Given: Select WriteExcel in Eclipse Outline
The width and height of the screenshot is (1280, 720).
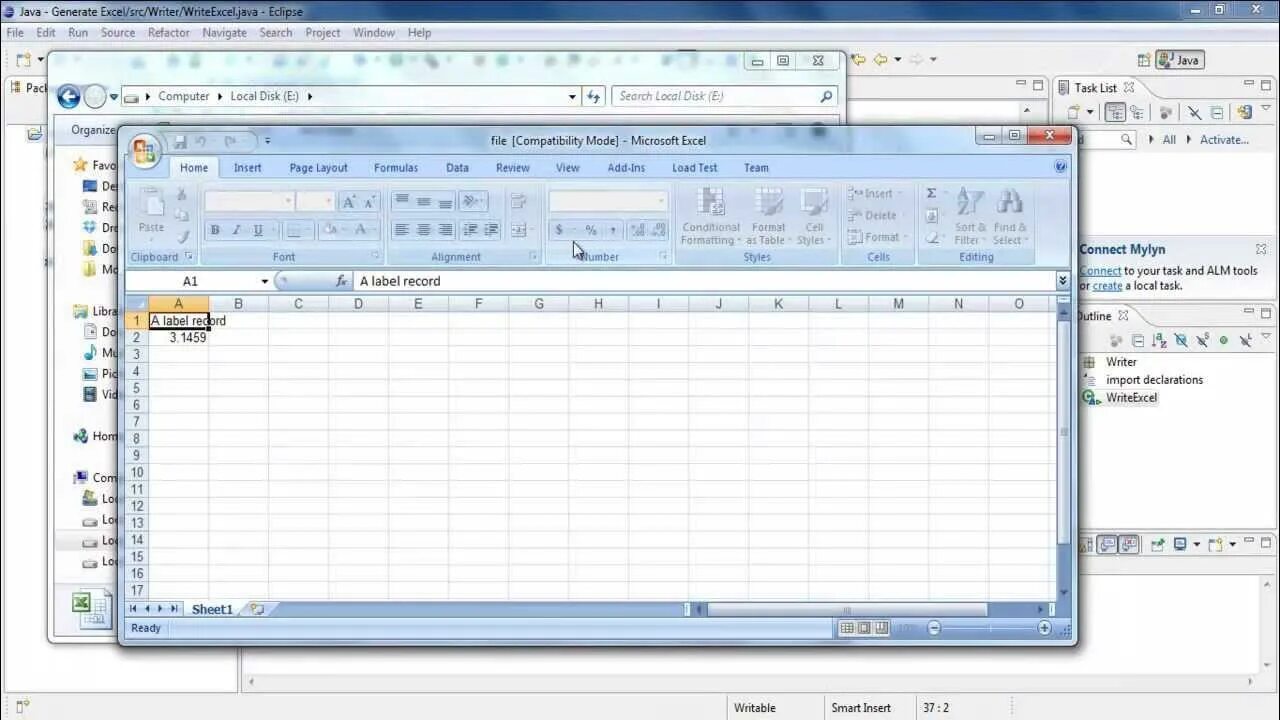Looking at the screenshot, I should (x=1131, y=398).
